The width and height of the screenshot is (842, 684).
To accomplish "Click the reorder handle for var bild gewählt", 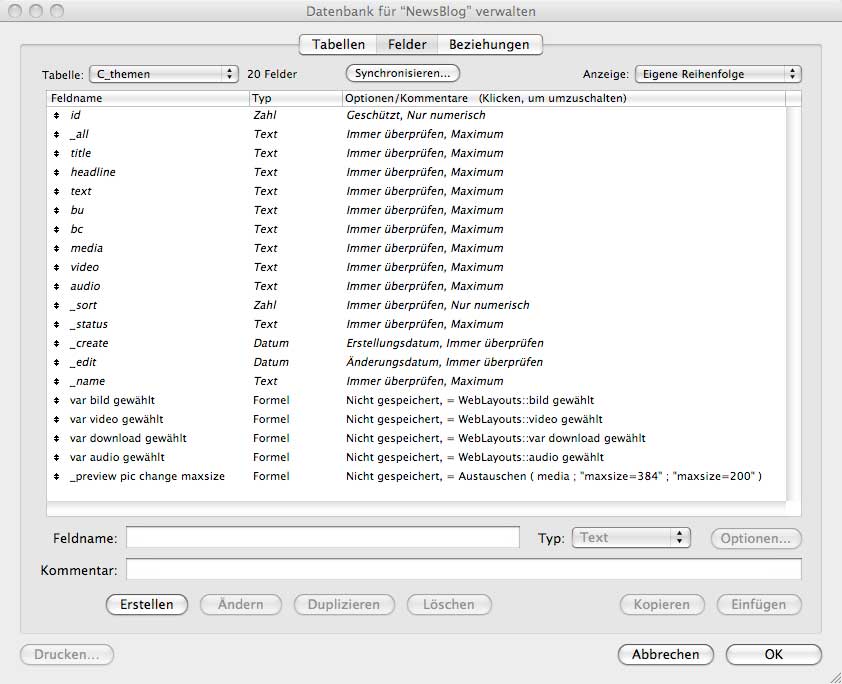I will 57,401.
